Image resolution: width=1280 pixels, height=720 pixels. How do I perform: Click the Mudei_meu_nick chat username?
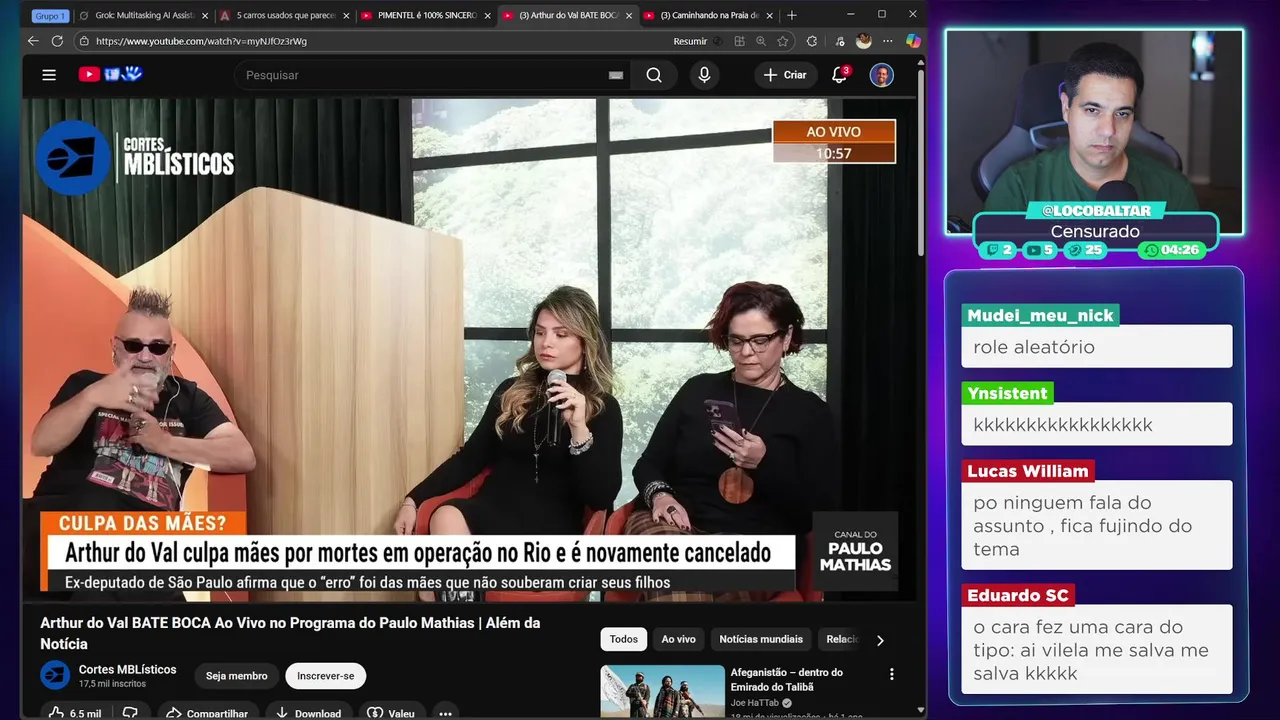1040,315
